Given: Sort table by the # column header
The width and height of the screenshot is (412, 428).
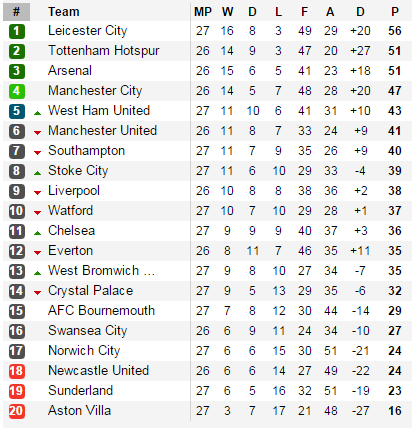Looking at the screenshot, I should (16, 12).
